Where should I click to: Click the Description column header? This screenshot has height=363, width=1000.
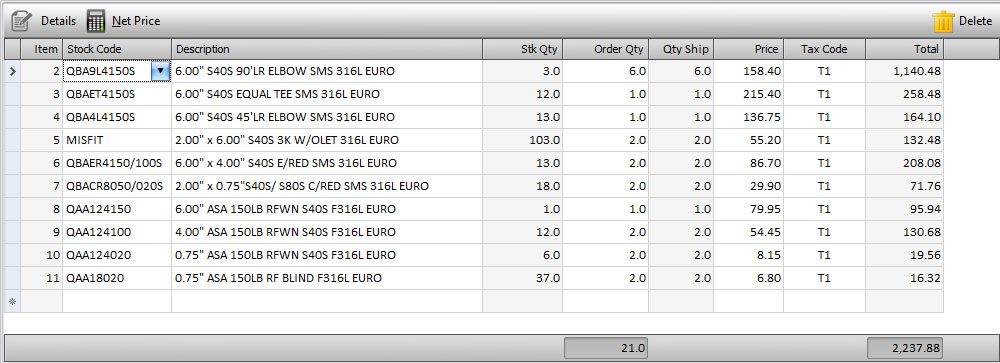pyautogui.click(x=327, y=49)
